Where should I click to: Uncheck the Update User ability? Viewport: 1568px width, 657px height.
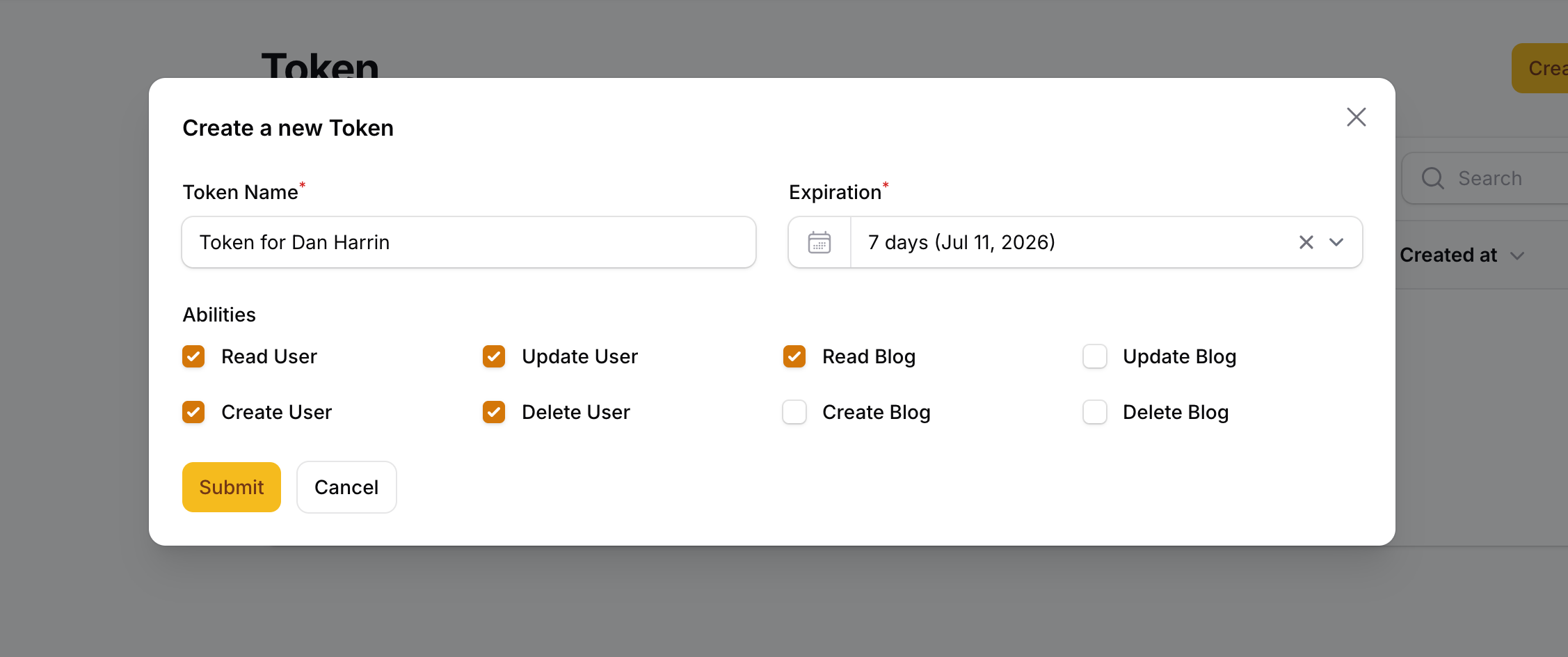[494, 356]
